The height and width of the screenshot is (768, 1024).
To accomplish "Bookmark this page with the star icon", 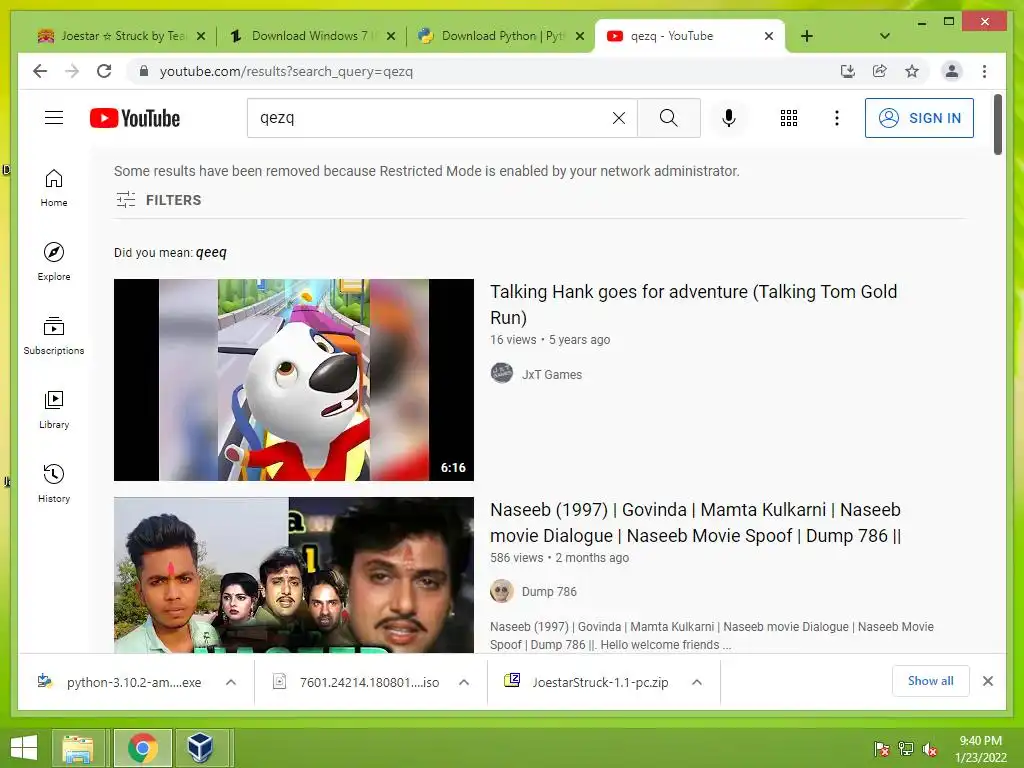I will point(912,71).
